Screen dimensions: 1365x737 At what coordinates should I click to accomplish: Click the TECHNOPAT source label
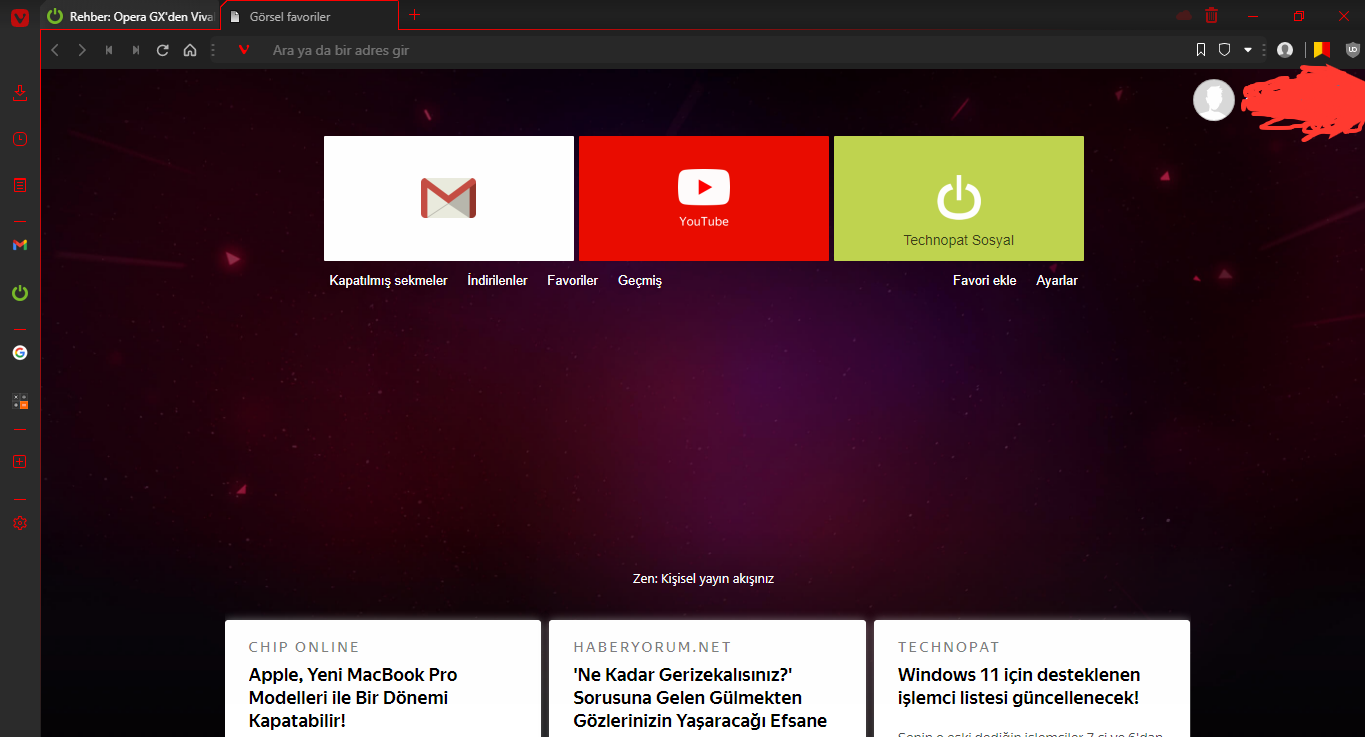point(949,647)
